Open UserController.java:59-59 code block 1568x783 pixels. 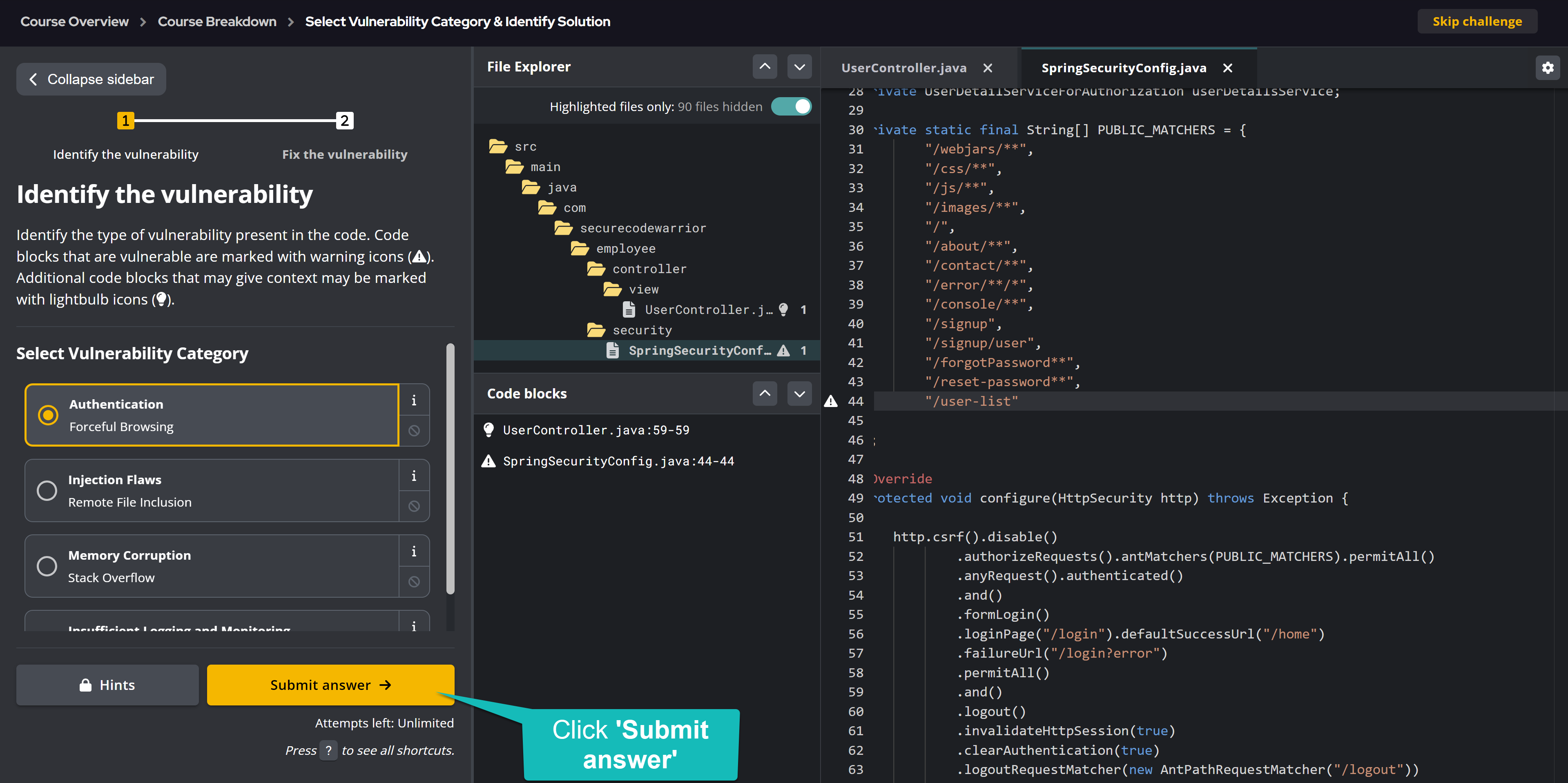tap(596, 430)
